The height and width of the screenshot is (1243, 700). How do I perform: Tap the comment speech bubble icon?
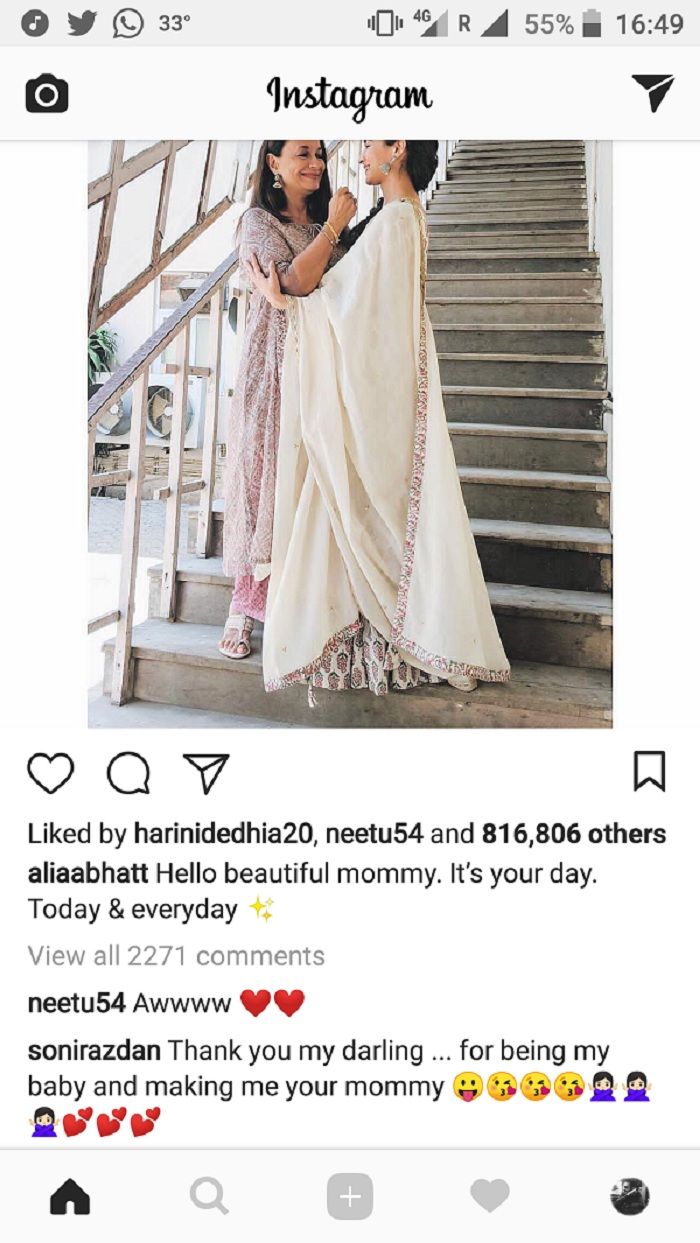click(x=128, y=773)
